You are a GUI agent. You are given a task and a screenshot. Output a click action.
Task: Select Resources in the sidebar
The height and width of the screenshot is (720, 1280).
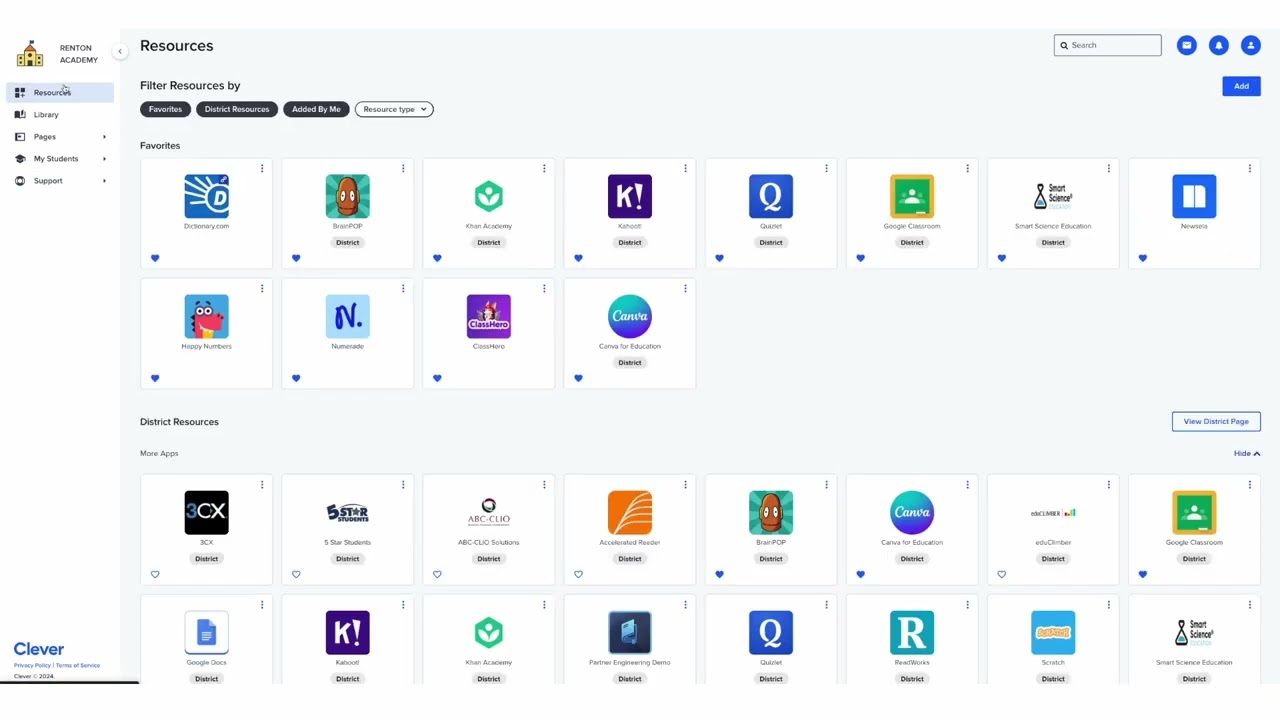coord(61,93)
